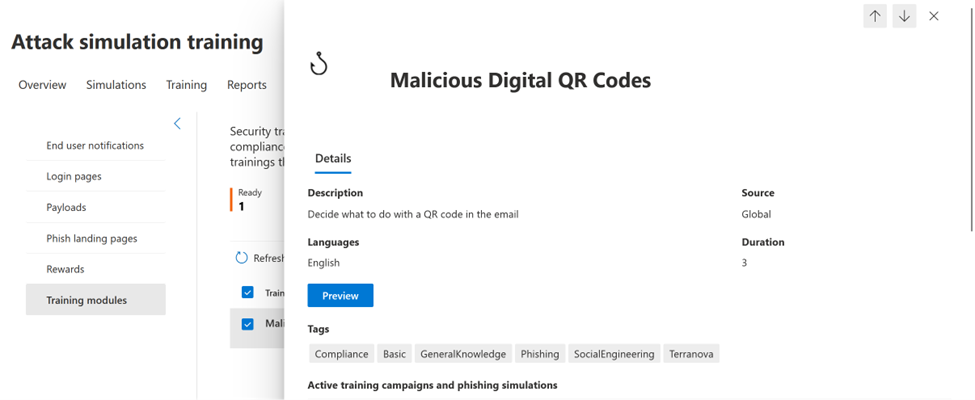
Task: Click the Terranova tag
Action: tap(691, 354)
